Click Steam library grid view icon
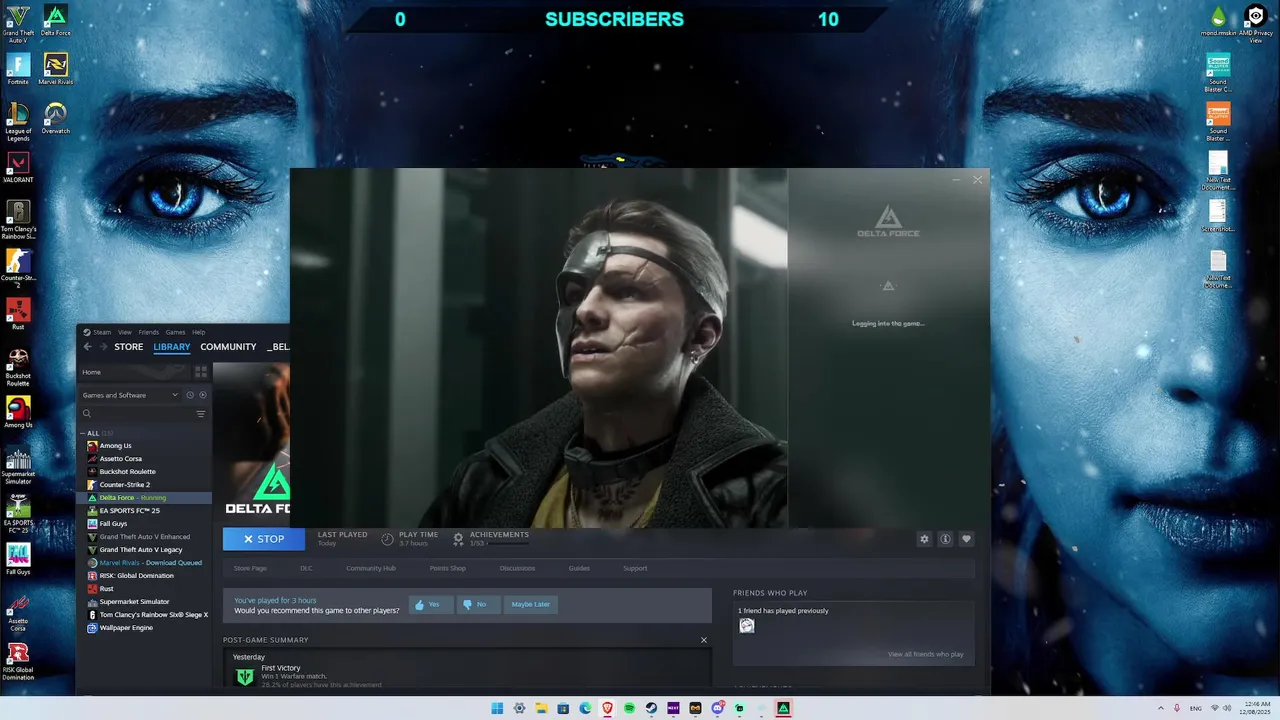 point(201,372)
